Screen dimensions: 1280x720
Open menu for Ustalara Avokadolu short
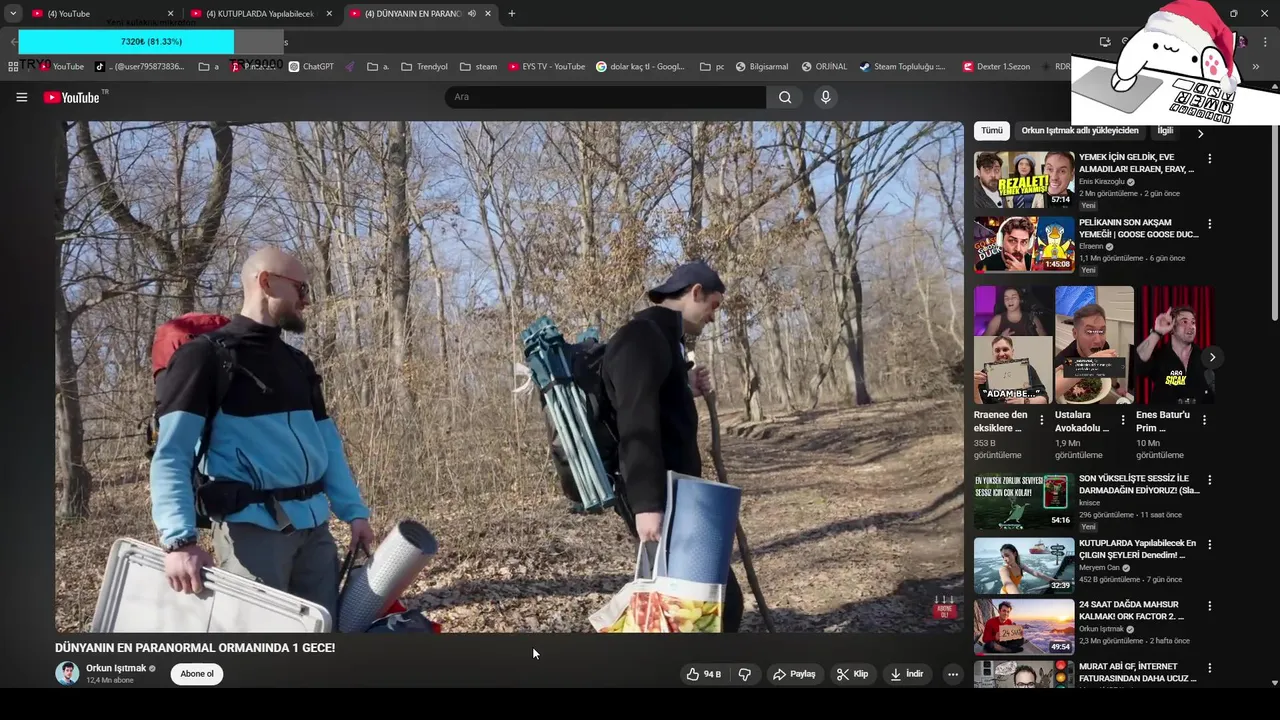(x=1123, y=420)
